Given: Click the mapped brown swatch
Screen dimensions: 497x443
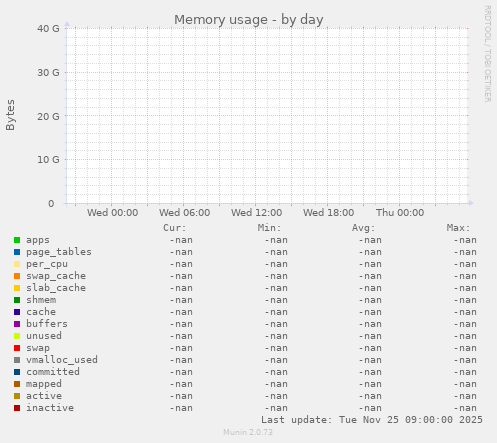Looking at the screenshot, I should (17, 384).
